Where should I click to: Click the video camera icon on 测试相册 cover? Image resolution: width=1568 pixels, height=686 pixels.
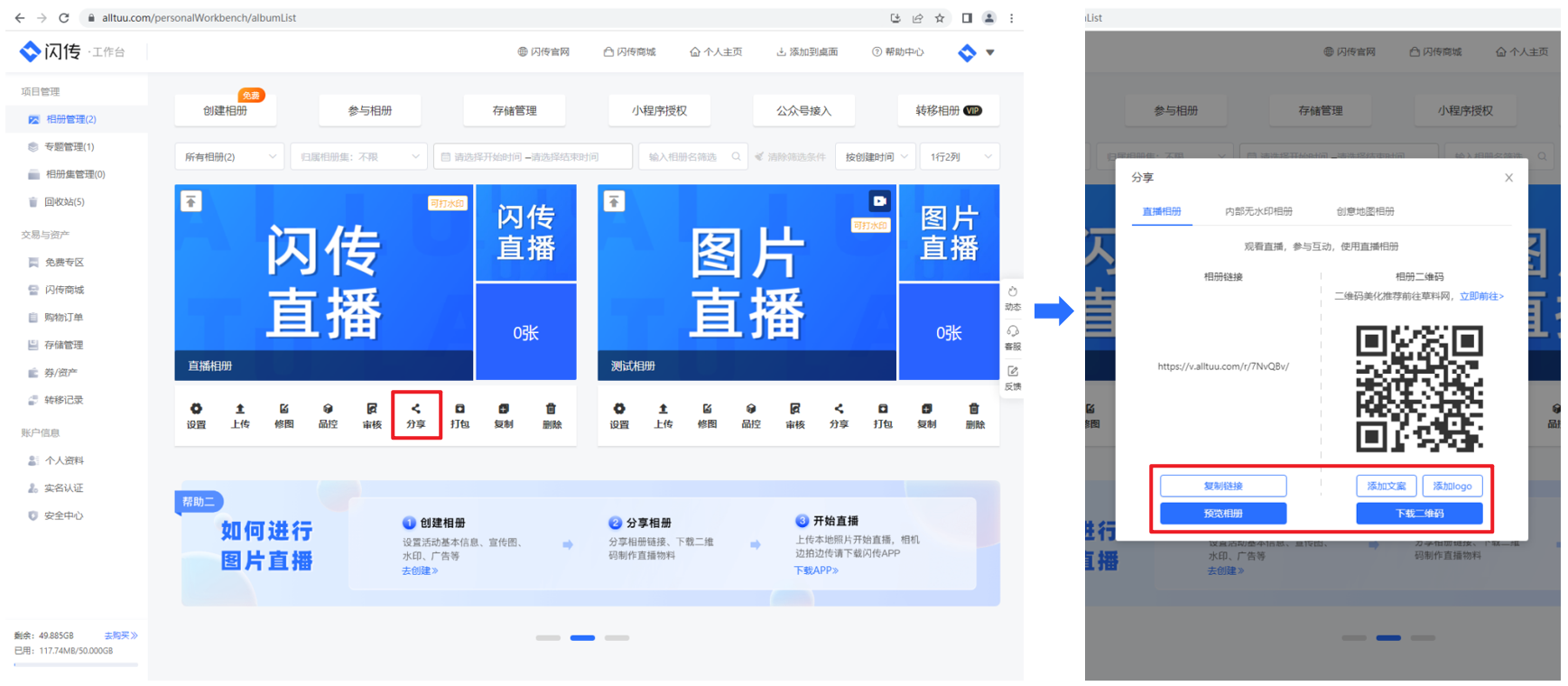(x=879, y=200)
